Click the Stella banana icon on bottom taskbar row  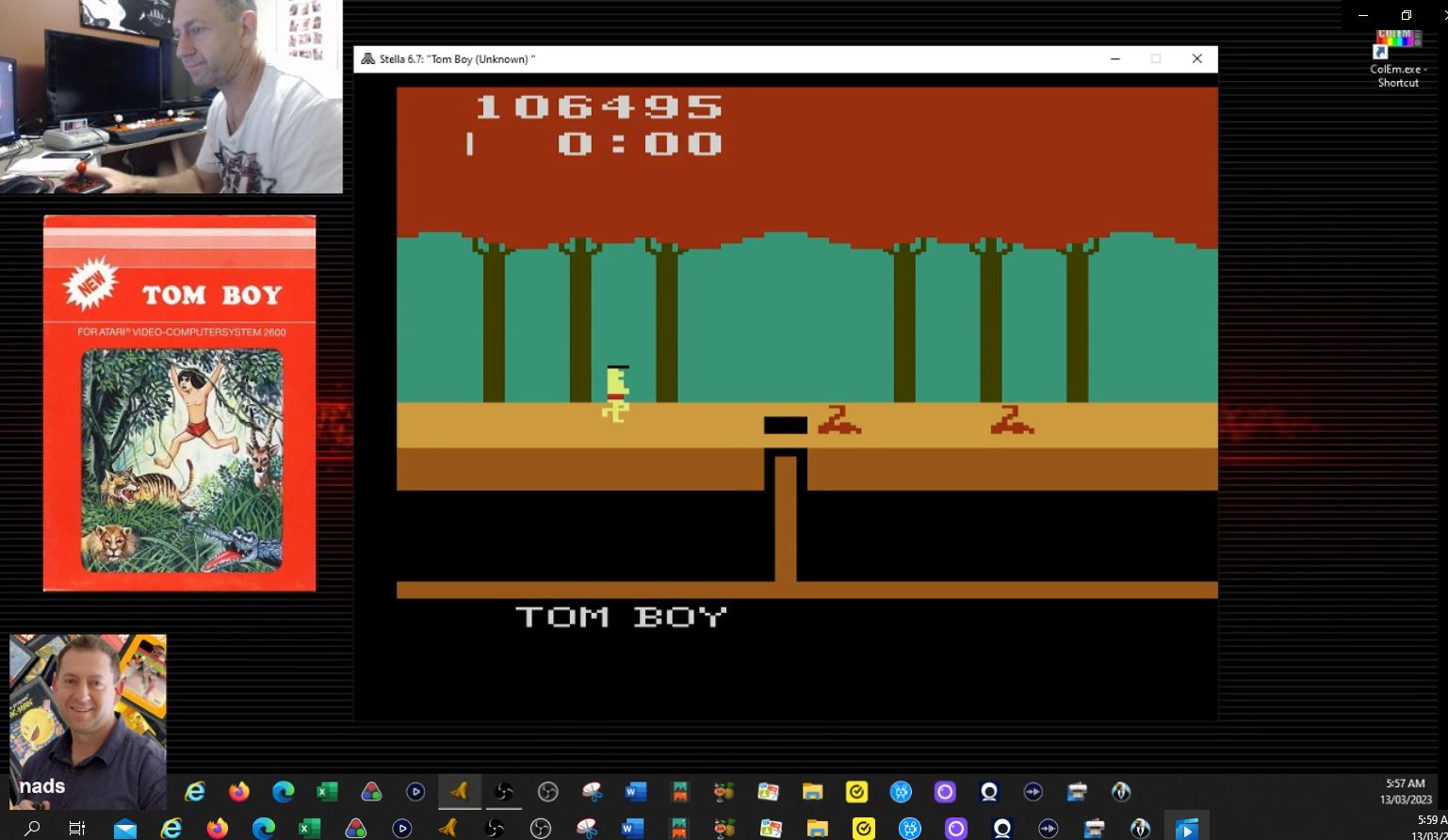[448, 829]
